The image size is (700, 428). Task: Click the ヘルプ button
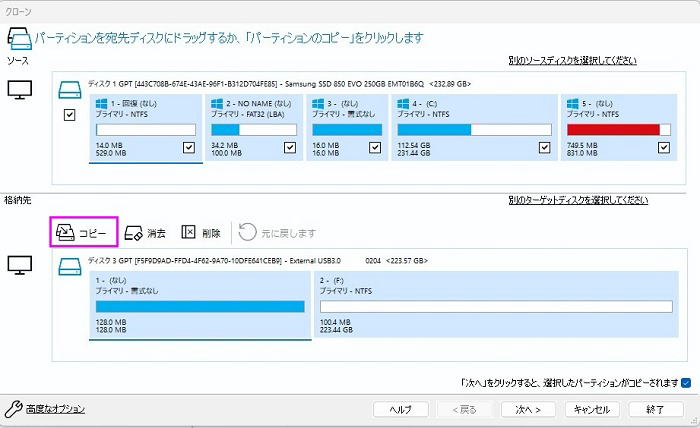pos(401,410)
